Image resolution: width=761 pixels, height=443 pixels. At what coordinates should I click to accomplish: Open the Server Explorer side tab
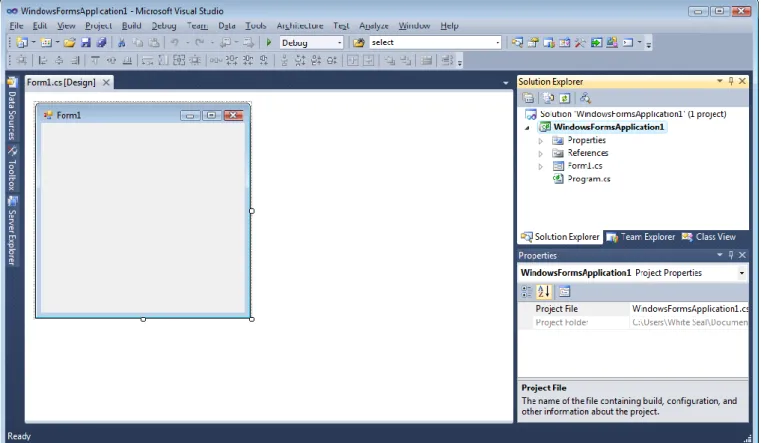click(x=12, y=231)
